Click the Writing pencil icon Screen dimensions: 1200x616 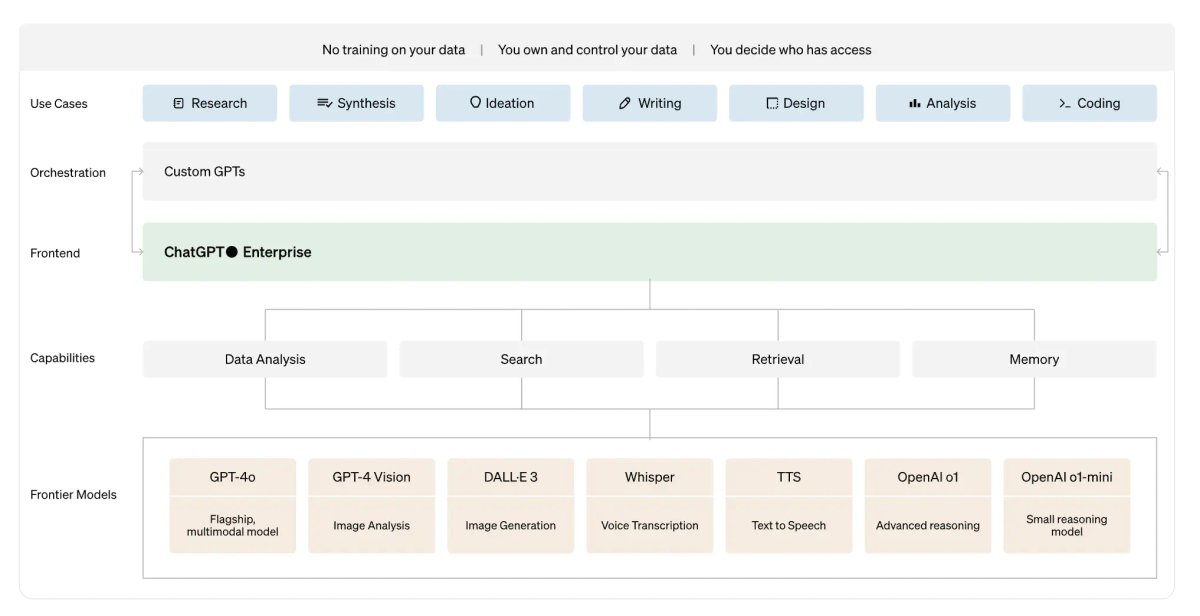click(x=625, y=103)
